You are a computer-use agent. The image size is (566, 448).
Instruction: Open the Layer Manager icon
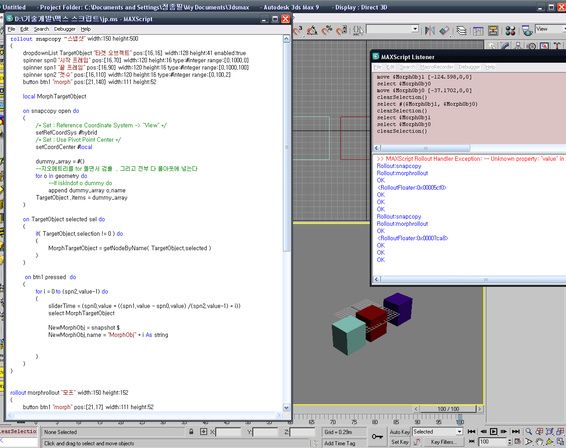(x=461, y=30)
